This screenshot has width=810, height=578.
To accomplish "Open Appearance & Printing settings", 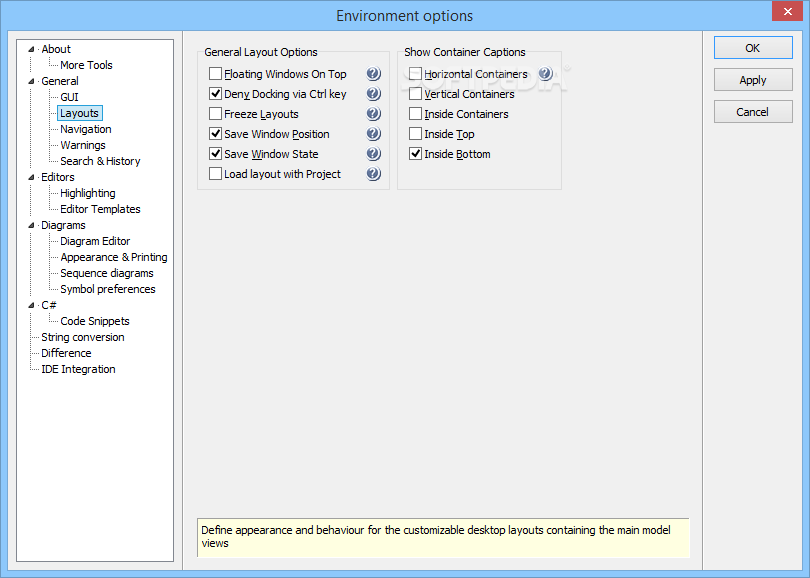I will [114, 257].
